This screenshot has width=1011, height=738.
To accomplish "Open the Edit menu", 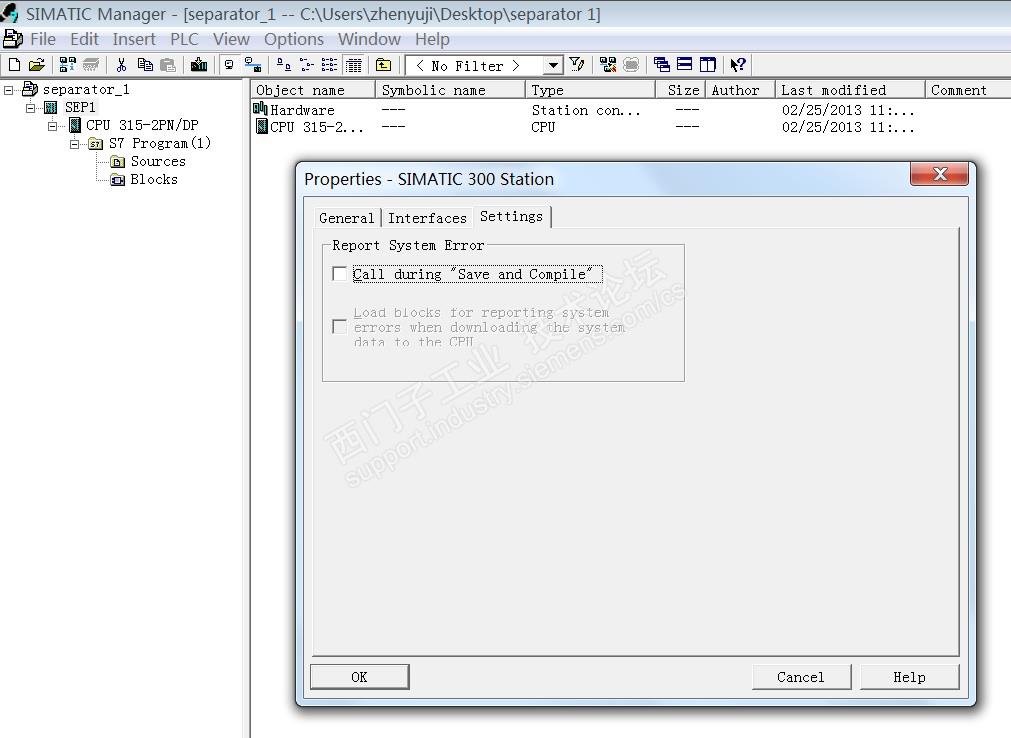I will [84, 39].
